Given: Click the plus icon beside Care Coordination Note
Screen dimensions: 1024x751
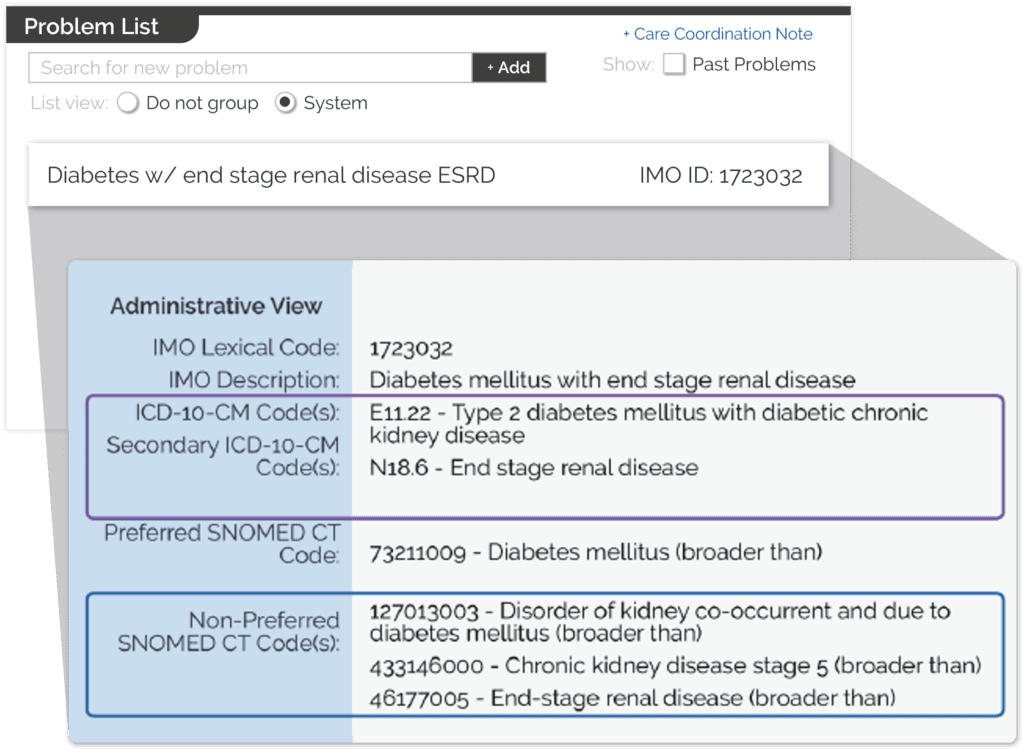Looking at the screenshot, I should [x=628, y=33].
